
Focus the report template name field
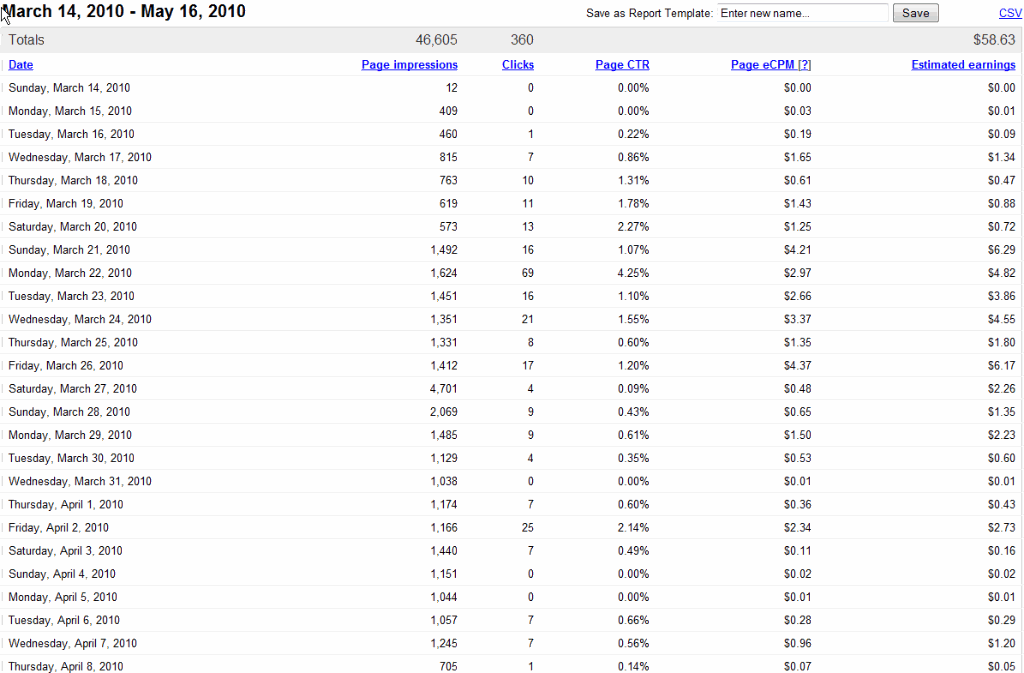(x=802, y=13)
